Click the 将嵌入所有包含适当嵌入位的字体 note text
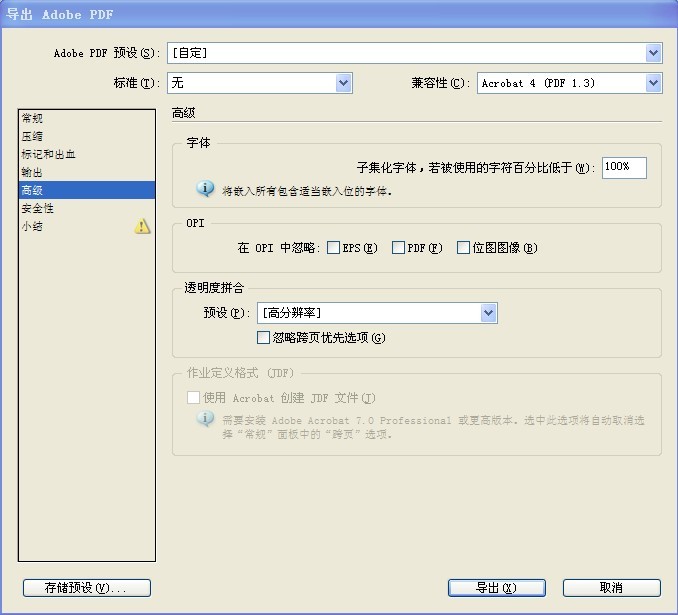This screenshot has height=615, width=678. 307,191
